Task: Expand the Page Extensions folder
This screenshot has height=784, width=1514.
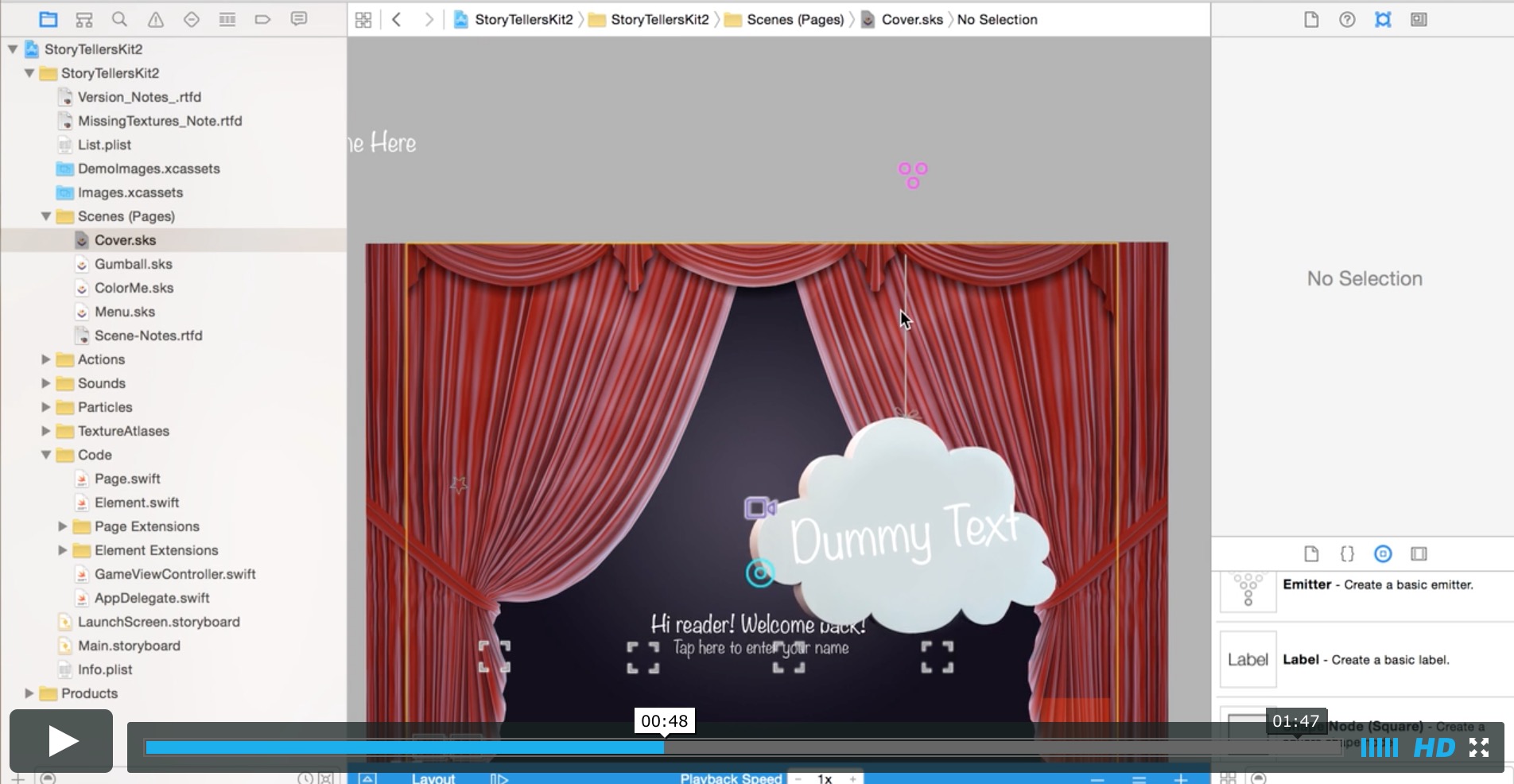Action: point(63,526)
